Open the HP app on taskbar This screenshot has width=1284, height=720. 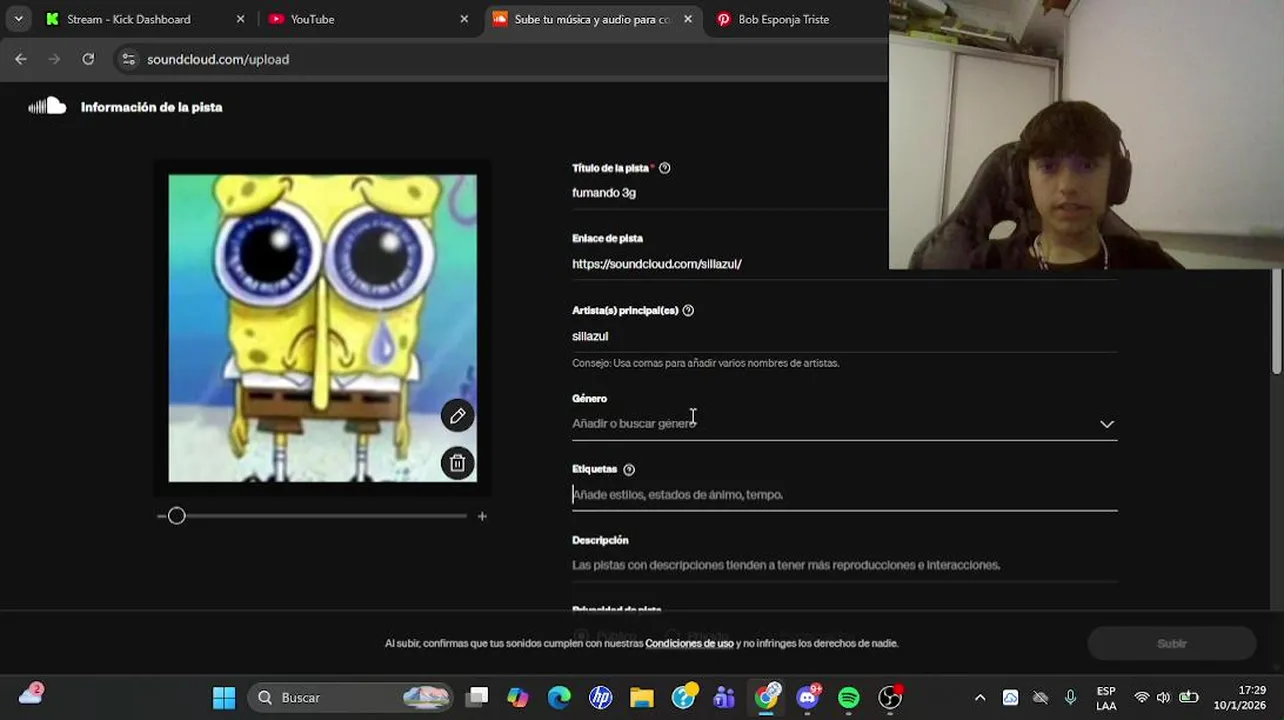pos(601,697)
